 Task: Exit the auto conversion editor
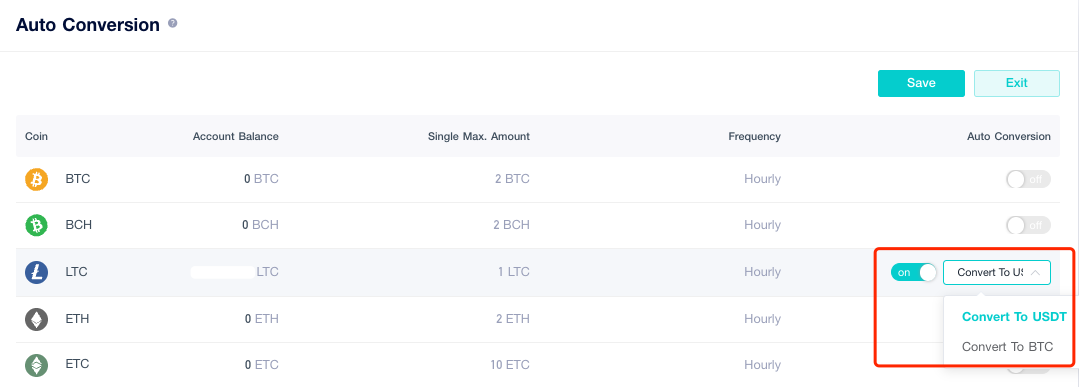click(x=1016, y=83)
